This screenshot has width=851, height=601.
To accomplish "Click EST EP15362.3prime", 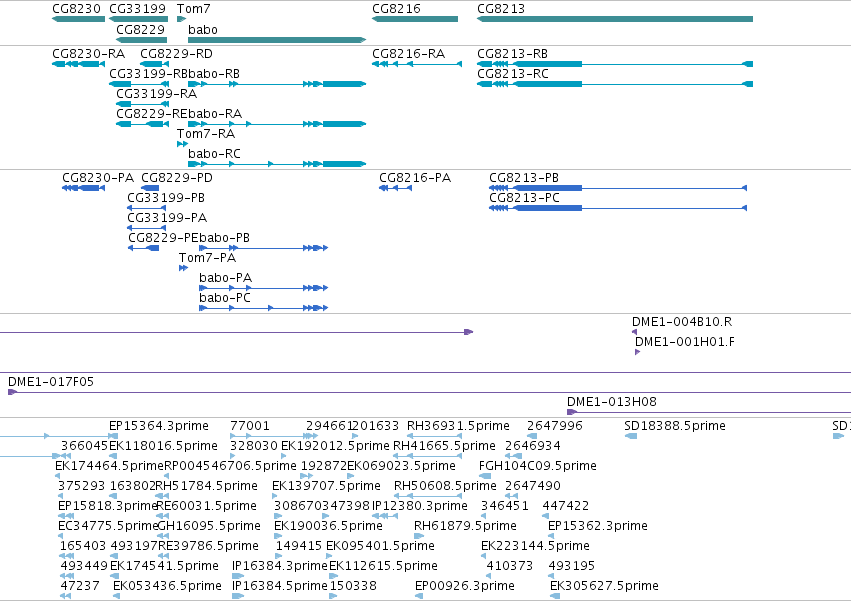I will (598, 526).
